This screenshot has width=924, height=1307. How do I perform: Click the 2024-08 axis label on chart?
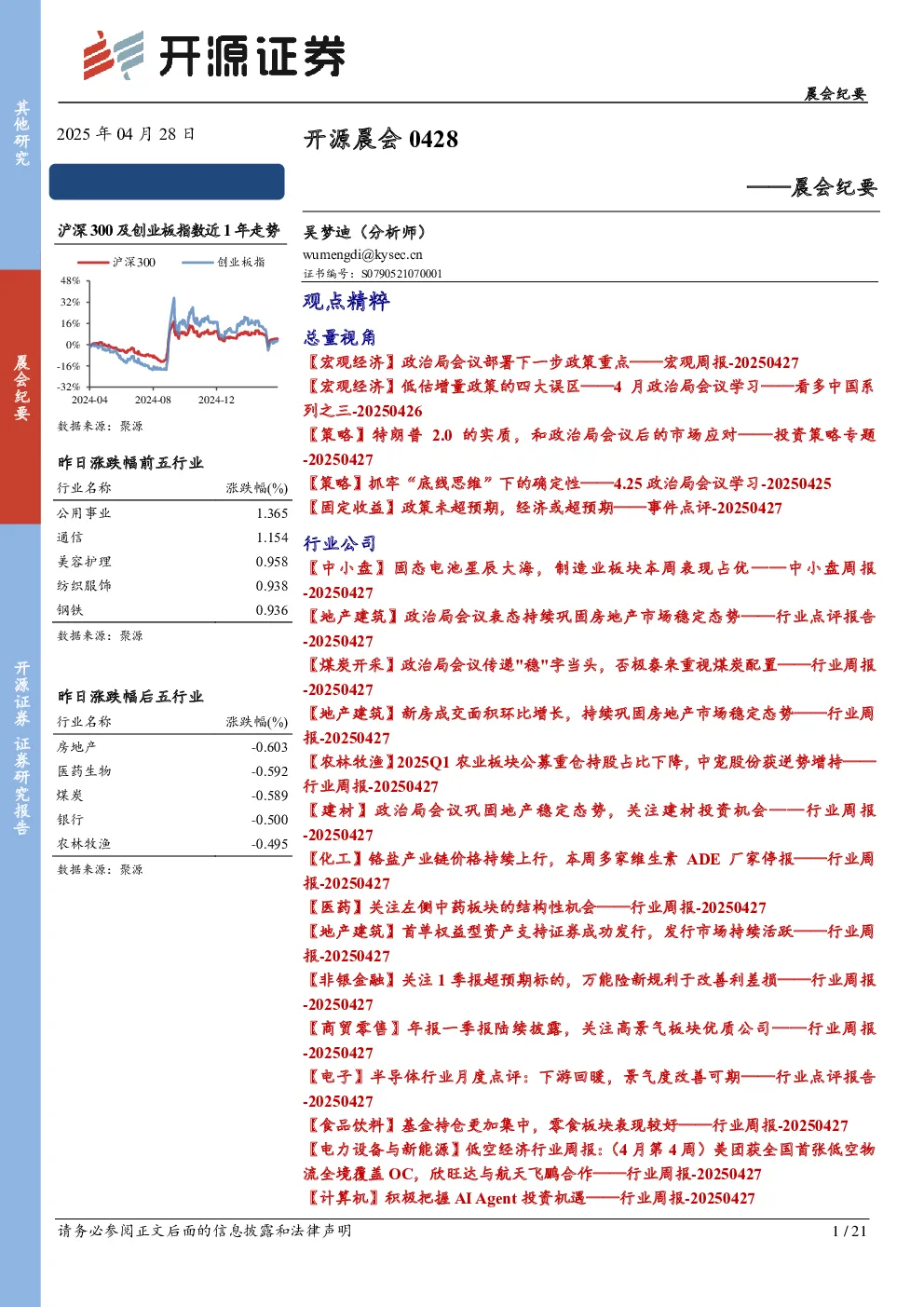[153, 400]
